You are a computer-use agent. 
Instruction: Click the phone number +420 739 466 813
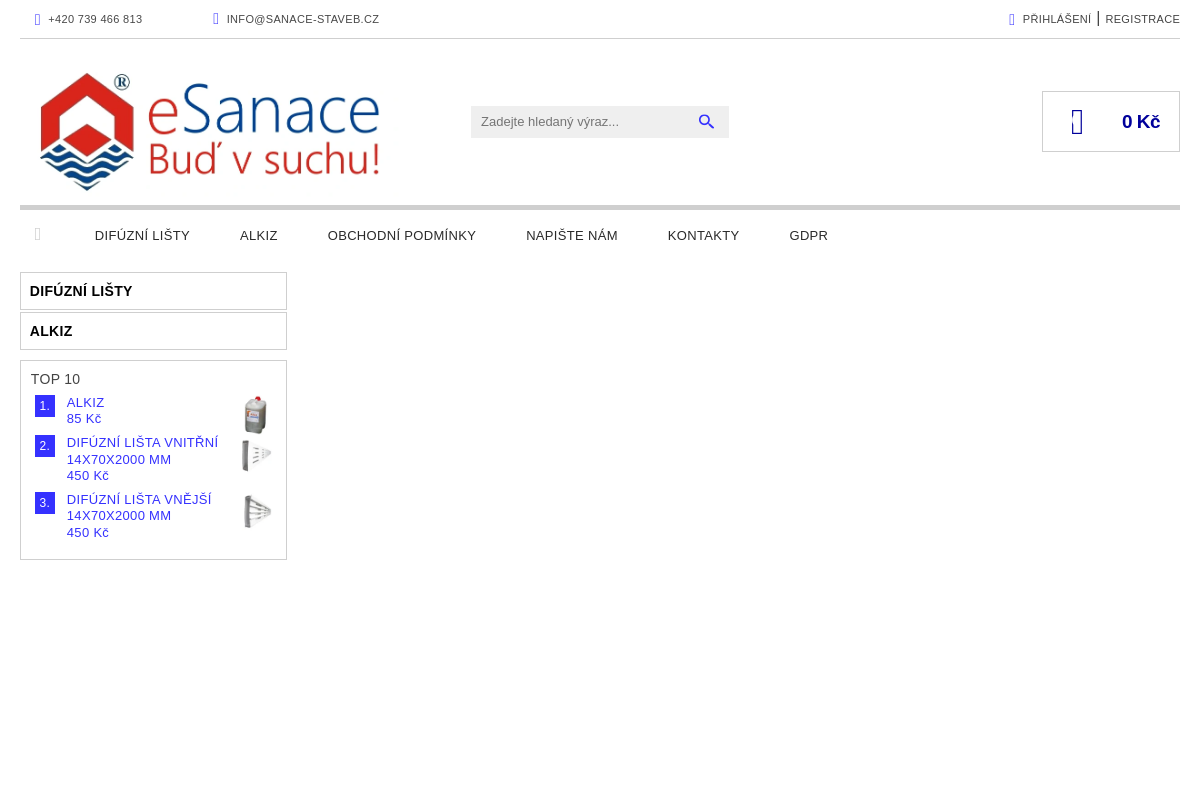click(x=95, y=19)
